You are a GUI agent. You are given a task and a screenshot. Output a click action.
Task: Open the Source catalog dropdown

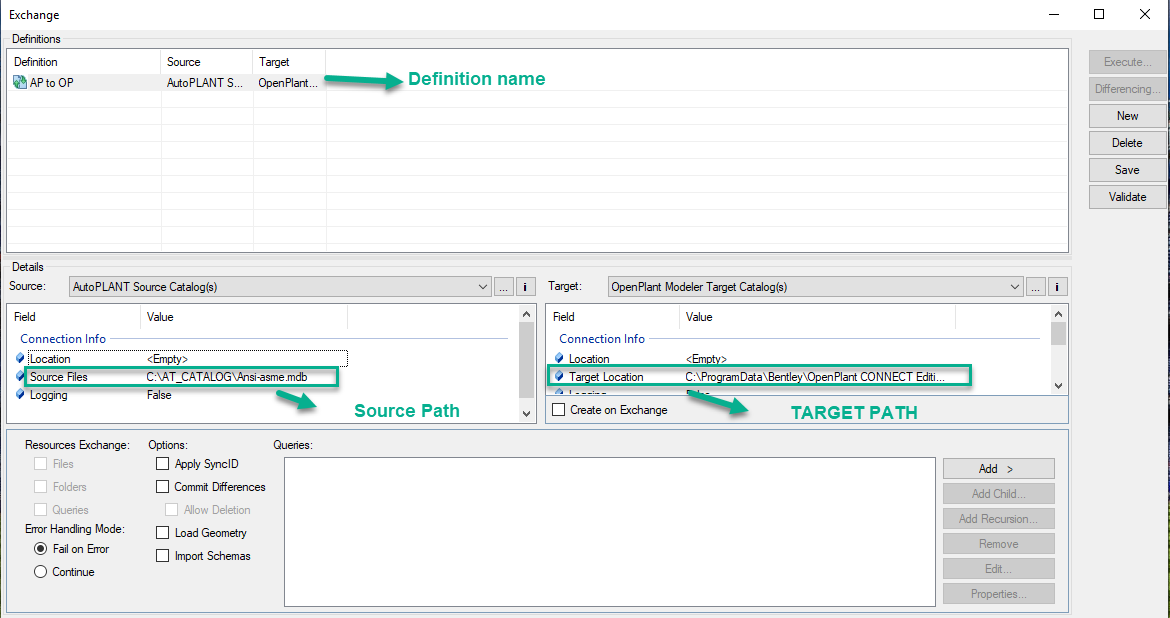280,287
